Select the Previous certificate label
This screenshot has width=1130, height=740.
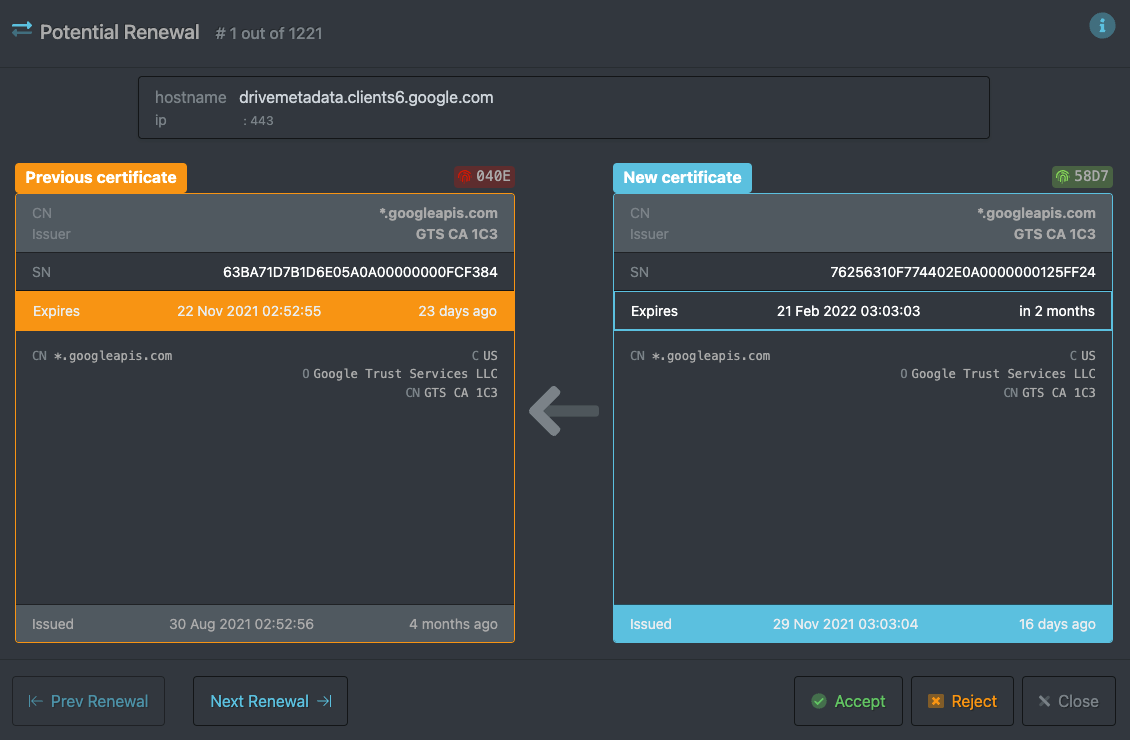[100, 178]
